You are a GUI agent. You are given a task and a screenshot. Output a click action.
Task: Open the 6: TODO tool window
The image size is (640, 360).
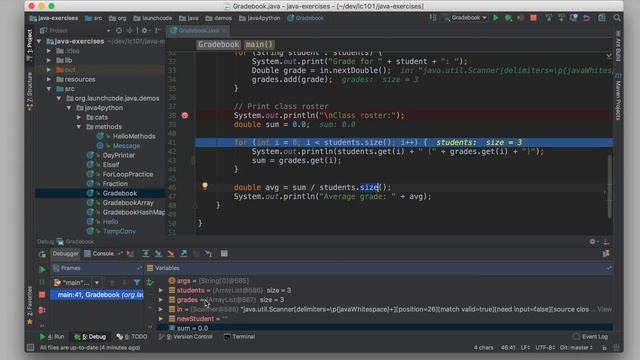point(132,337)
